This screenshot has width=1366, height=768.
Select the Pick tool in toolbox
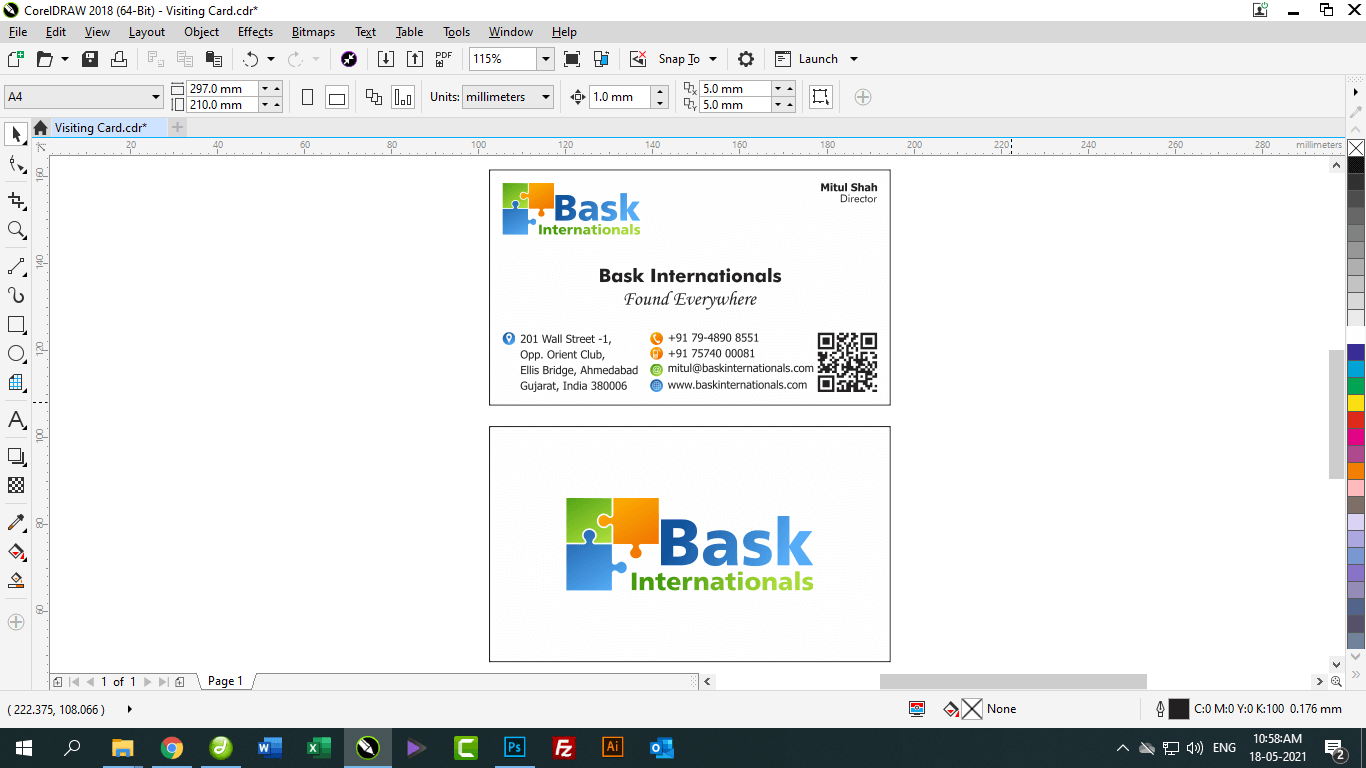16,134
